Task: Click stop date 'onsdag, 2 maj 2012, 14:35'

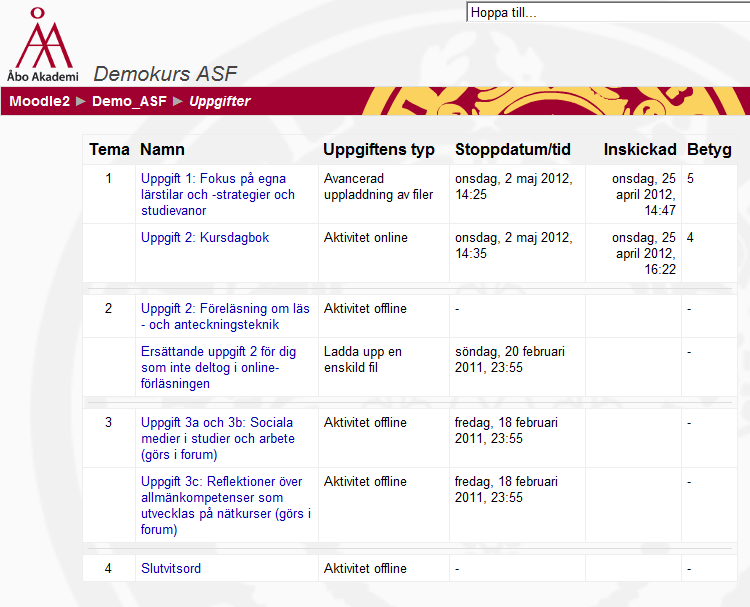Action: click(514, 245)
